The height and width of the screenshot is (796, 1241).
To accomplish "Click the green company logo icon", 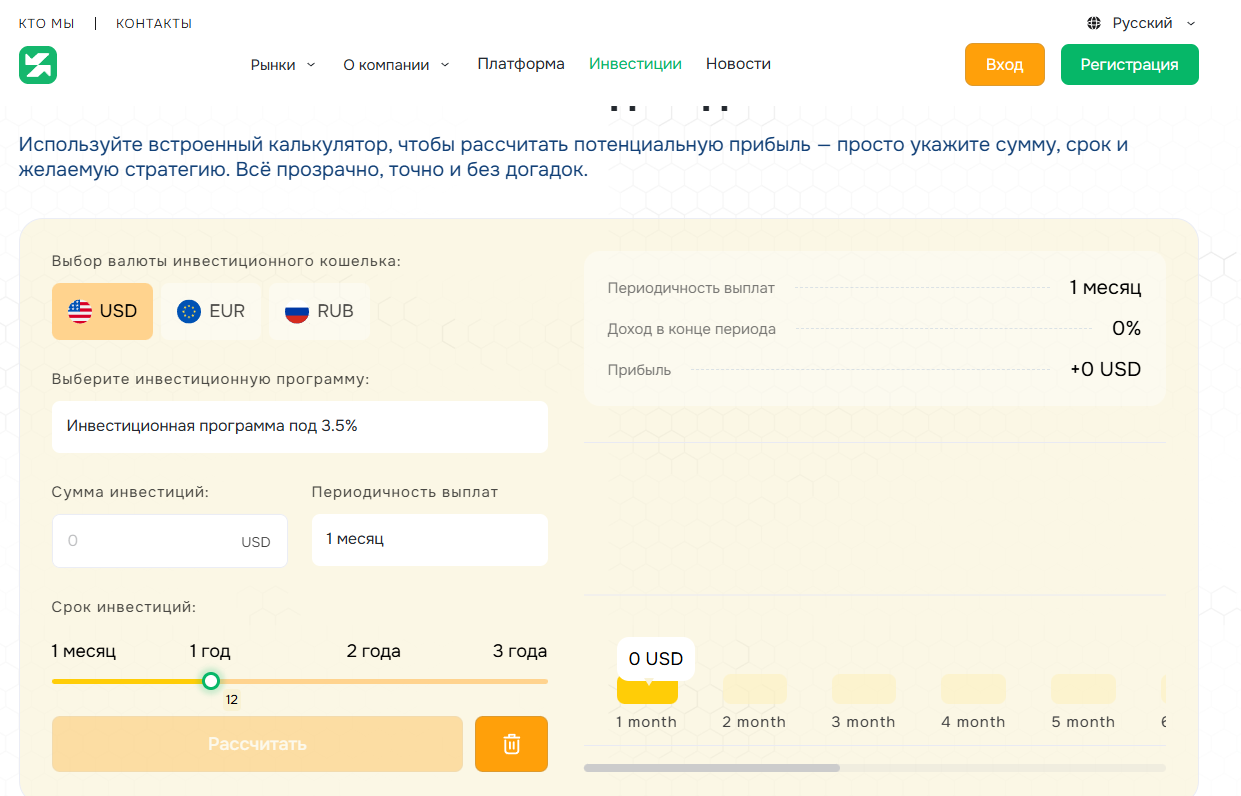I will click(x=38, y=65).
